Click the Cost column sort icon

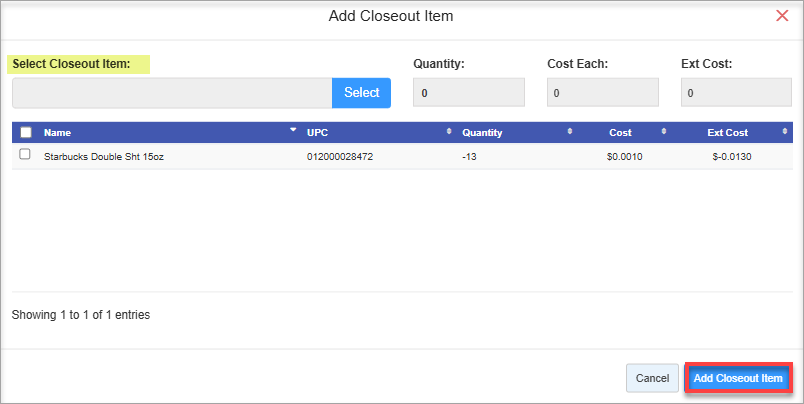(664, 132)
